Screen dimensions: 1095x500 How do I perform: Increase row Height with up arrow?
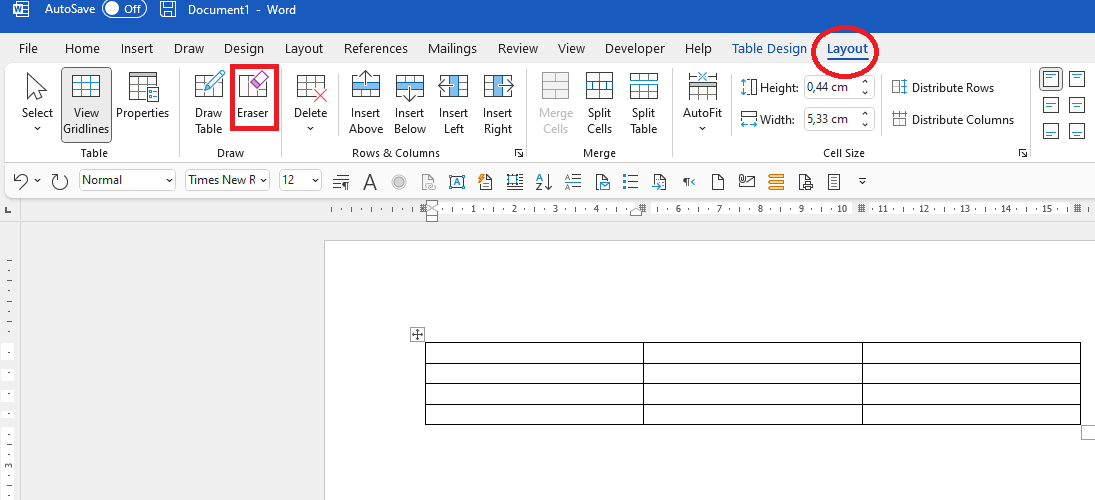pos(866,82)
